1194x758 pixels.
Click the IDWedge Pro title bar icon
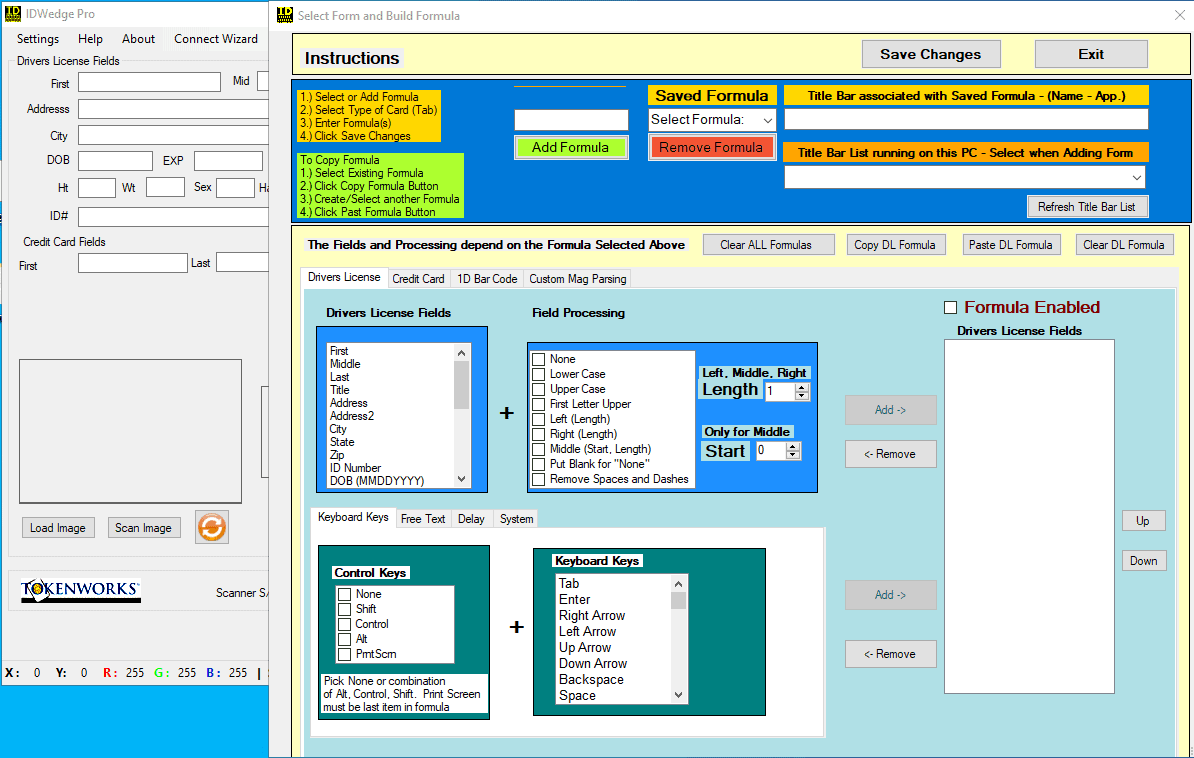(13, 14)
